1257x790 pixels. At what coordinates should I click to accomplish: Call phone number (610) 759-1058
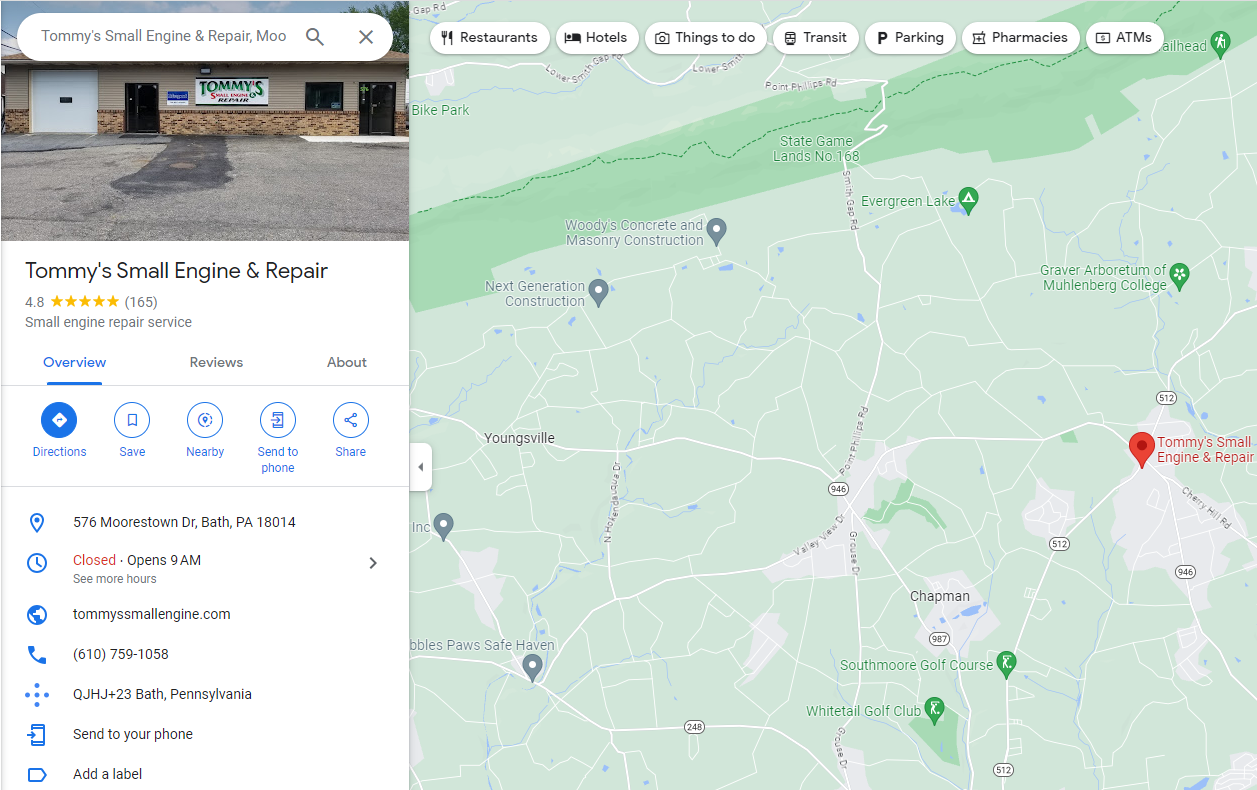pyautogui.click(x=121, y=654)
